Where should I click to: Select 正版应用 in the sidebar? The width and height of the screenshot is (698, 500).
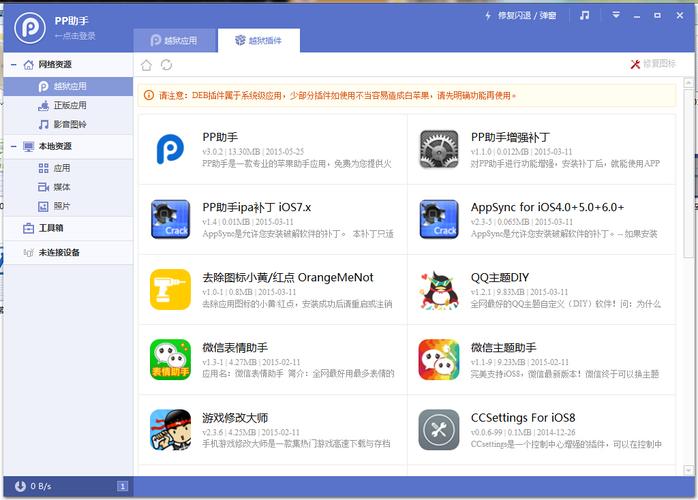[x=69, y=106]
